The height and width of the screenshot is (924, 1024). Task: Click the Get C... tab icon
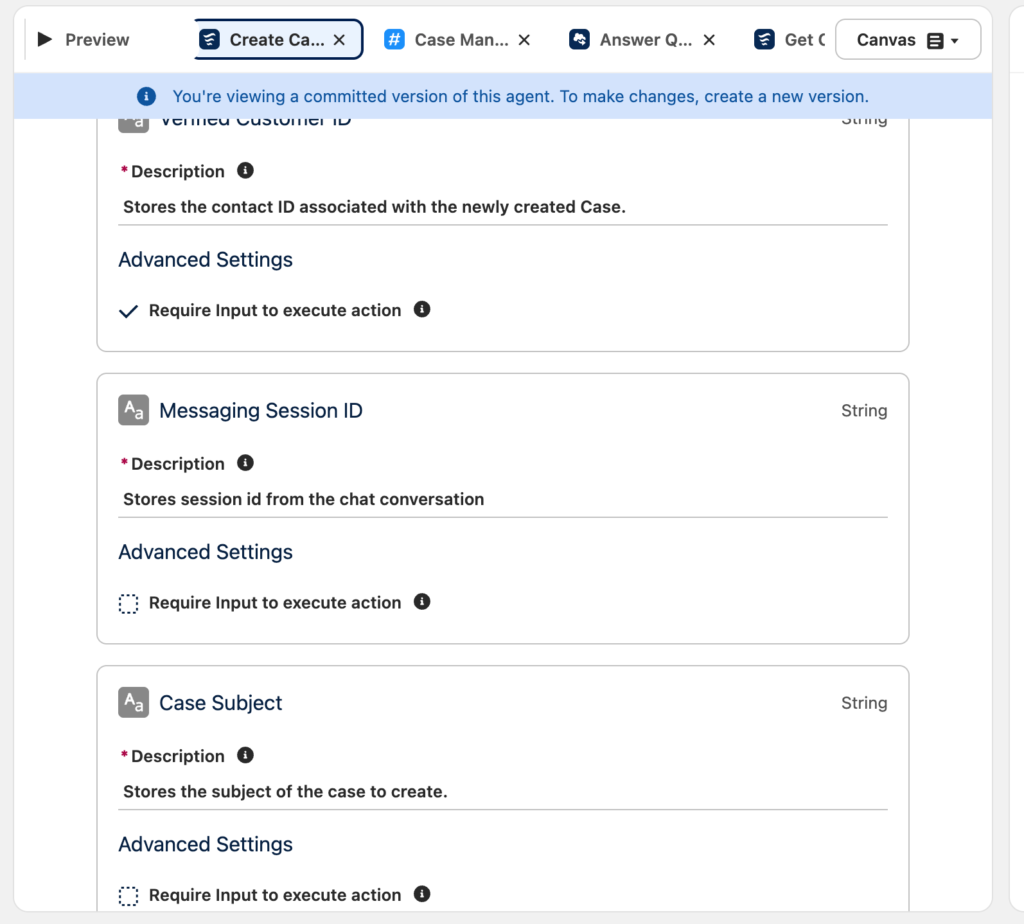[x=764, y=40]
